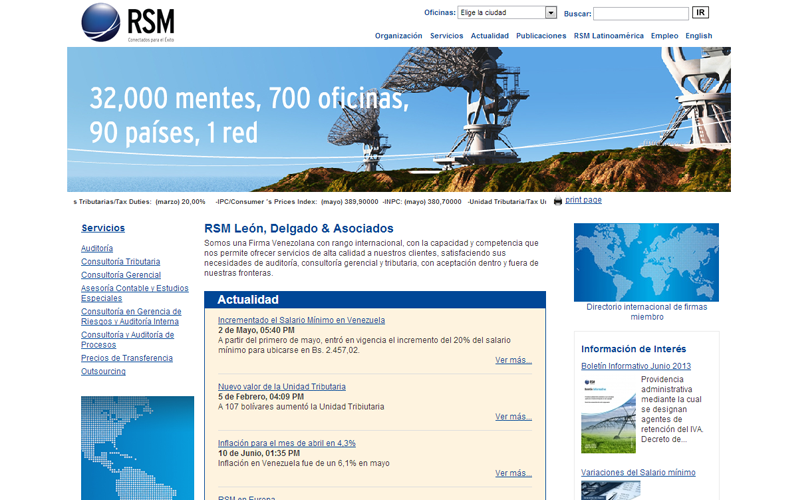Open the Outsourcing service link
Viewport: 800px width, 500px height.
[x=103, y=371]
